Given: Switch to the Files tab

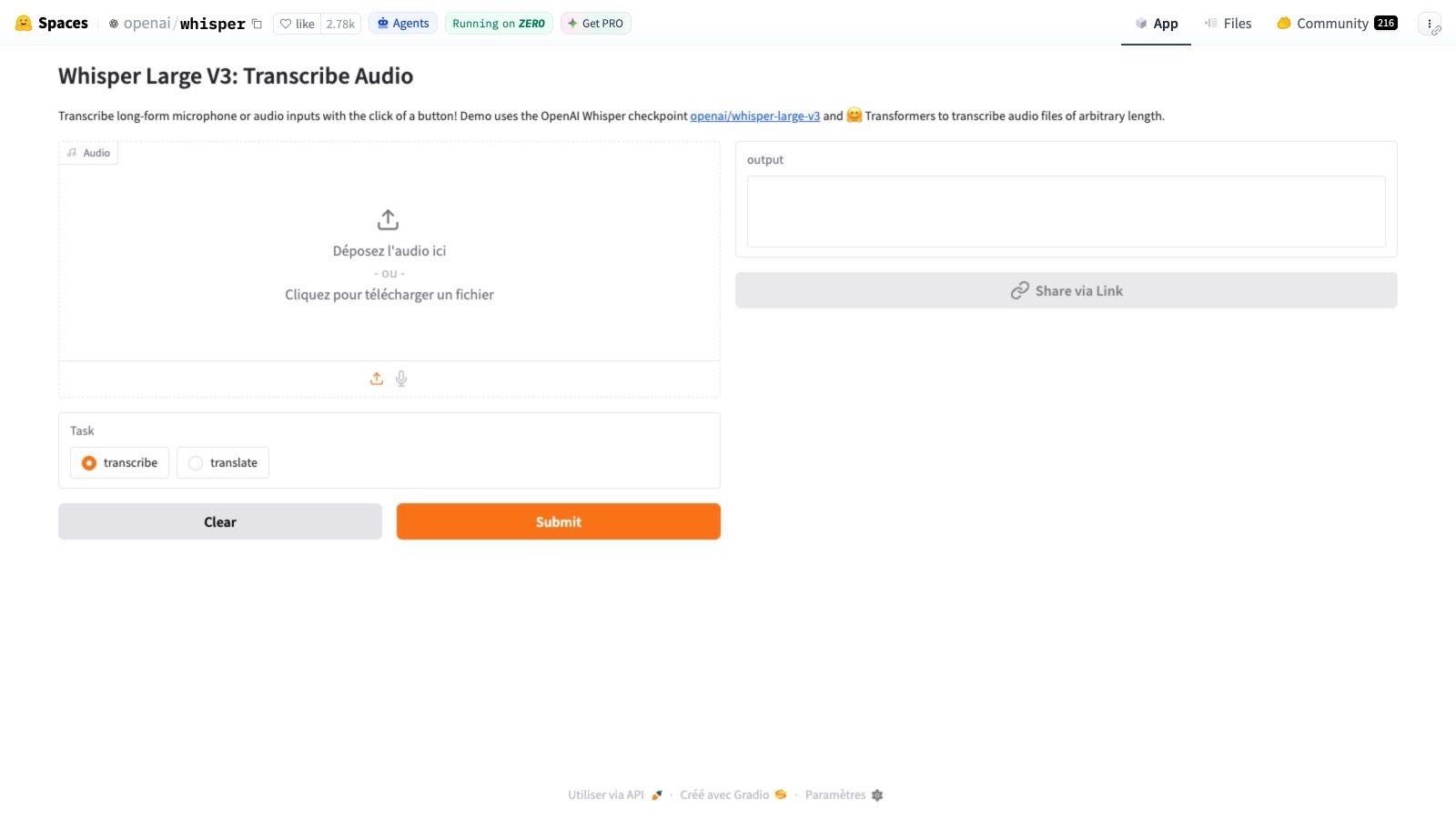Looking at the screenshot, I should (1228, 24).
